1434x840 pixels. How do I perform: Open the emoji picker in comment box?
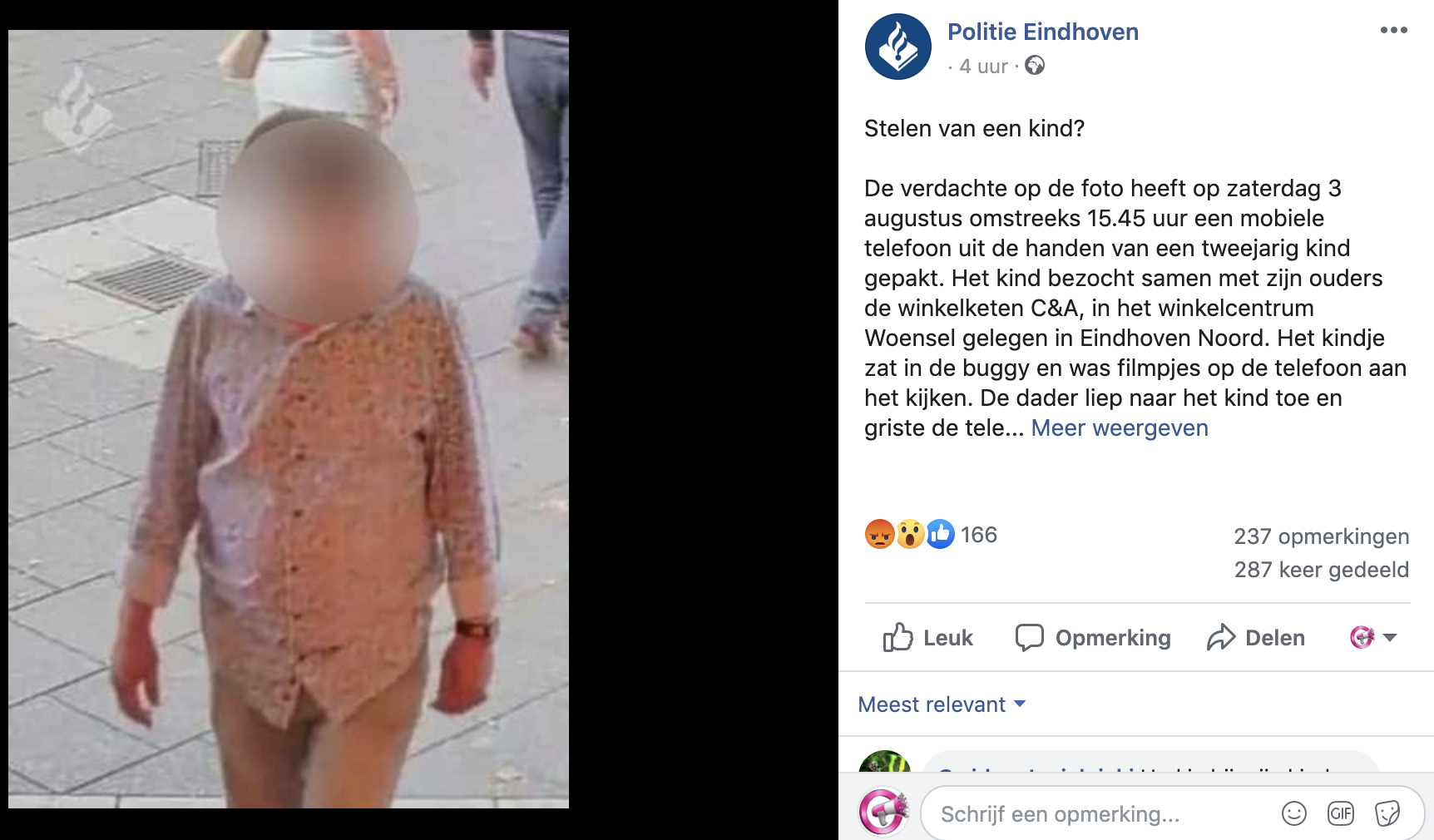click(x=1294, y=813)
